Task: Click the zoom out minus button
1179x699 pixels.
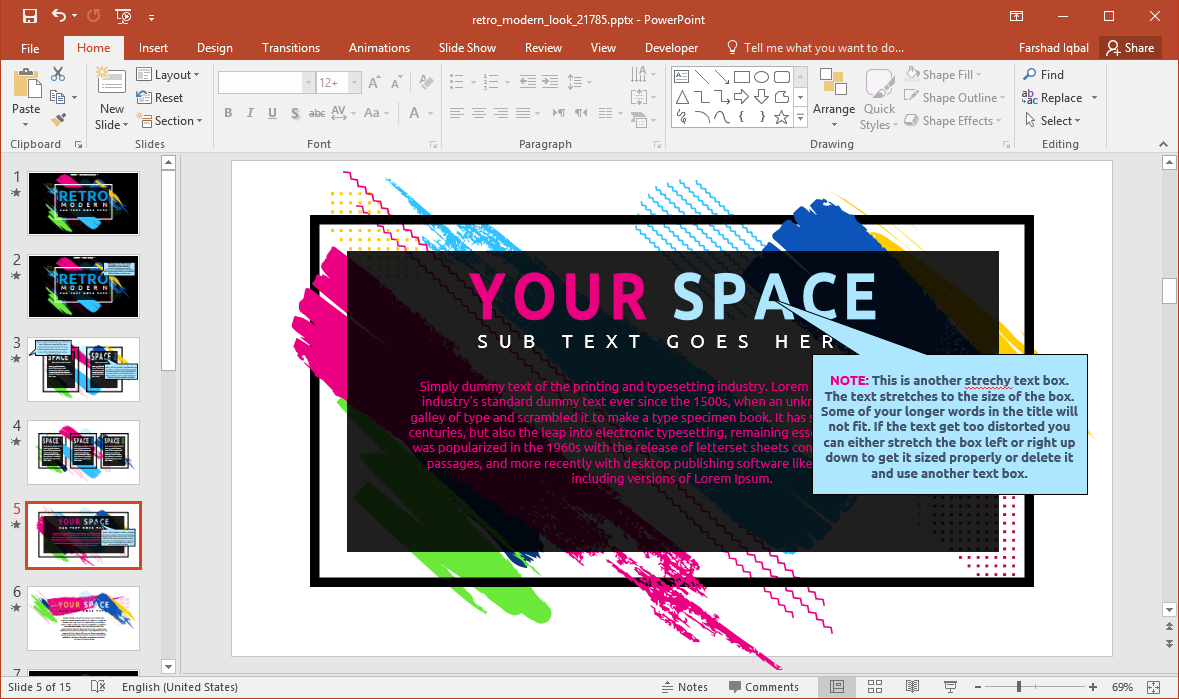Action: point(977,687)
